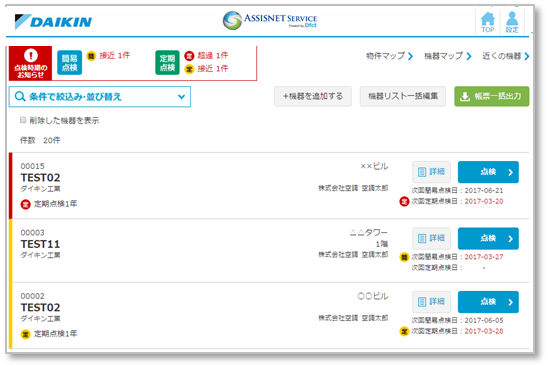Click date 2017-06-21
Viewport: 548px width, 367px height.
coord(484,190)
